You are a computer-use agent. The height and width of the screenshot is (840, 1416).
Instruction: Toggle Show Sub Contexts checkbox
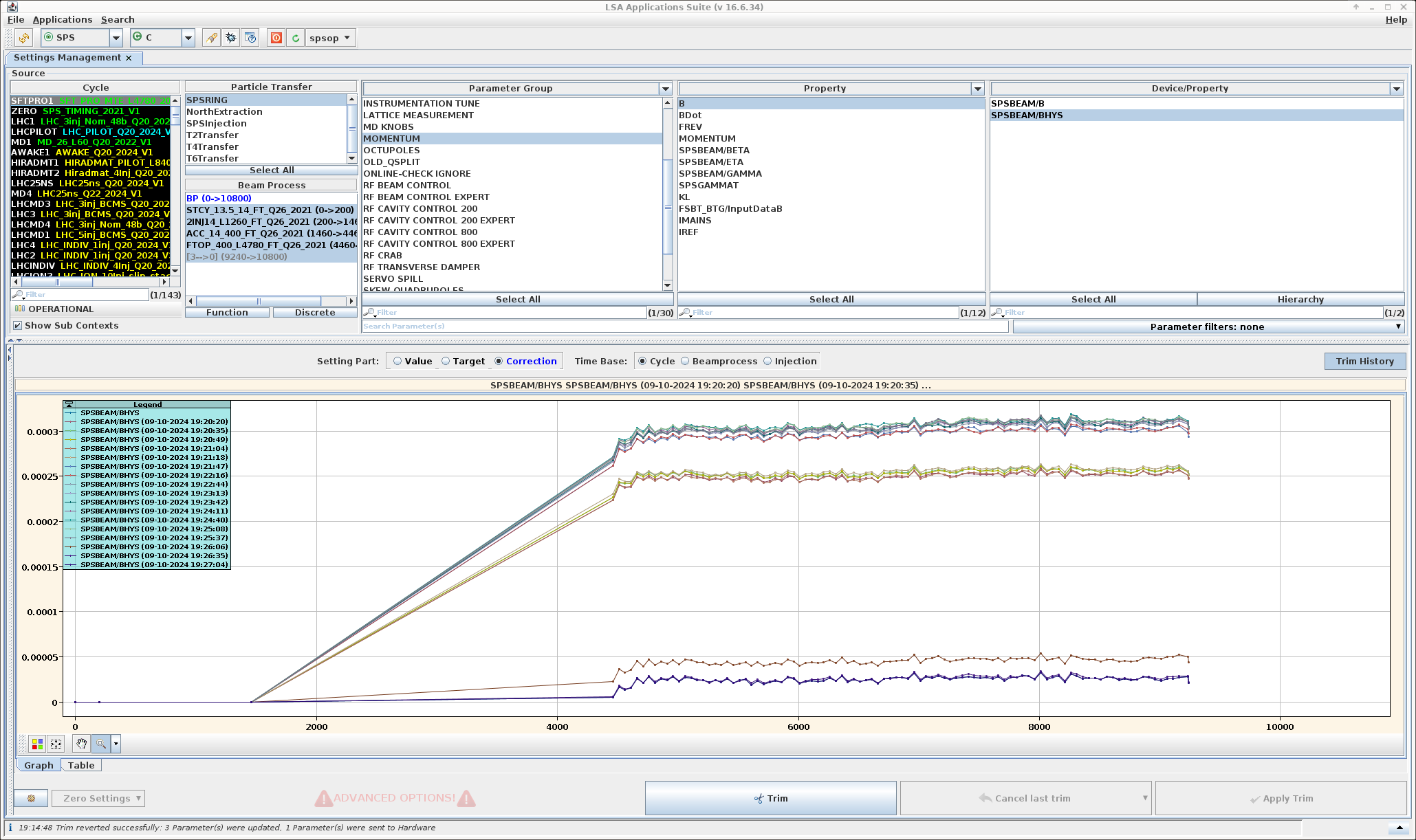tap(18, 326)
